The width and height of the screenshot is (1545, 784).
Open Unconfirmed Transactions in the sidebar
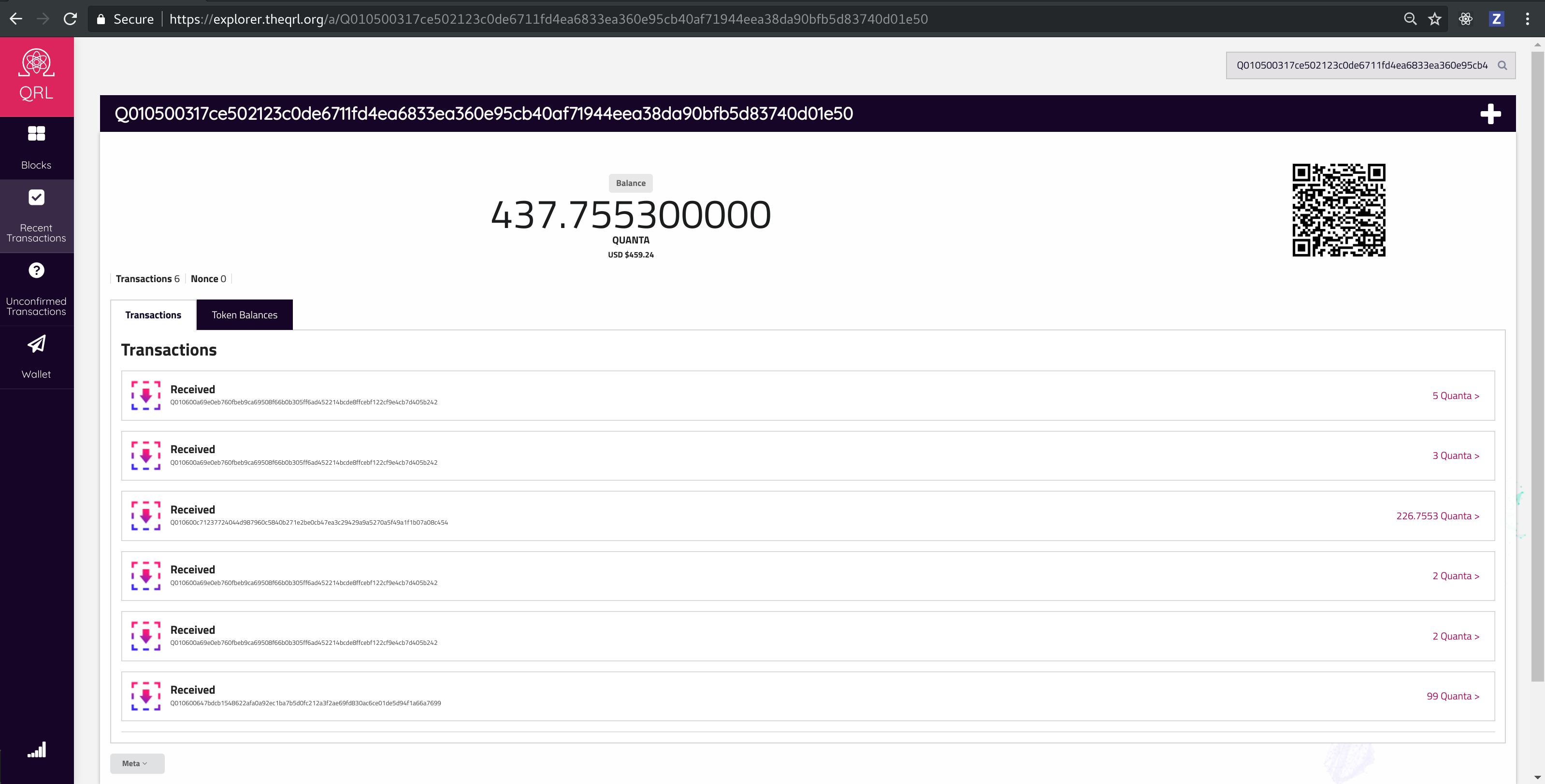point(37,289)
